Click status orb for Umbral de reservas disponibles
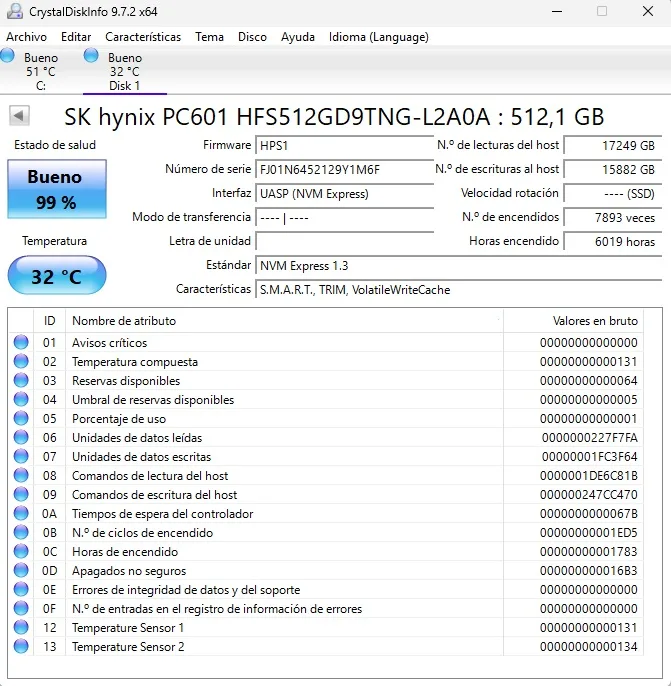The image size is (671, 686). 21,399
